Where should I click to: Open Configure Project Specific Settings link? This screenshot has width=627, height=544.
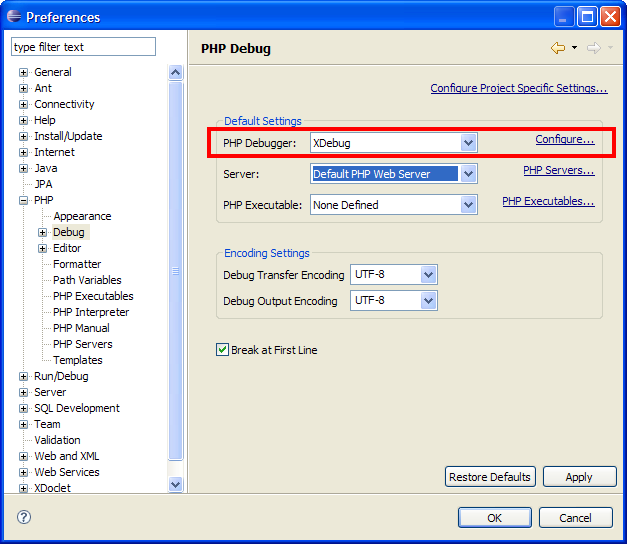(519, 88)
